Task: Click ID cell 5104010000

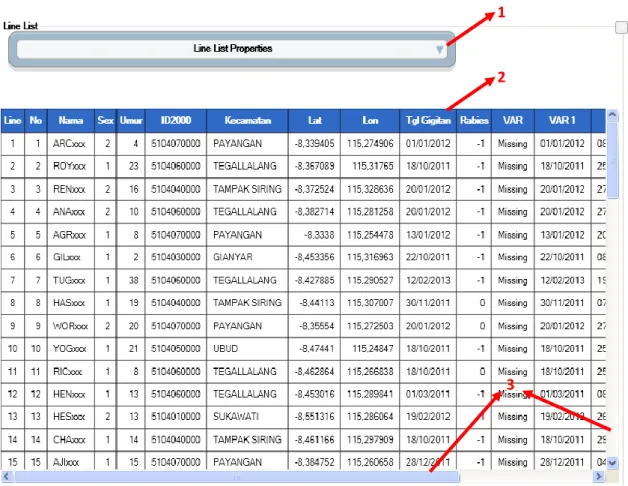Action: (176, 417)
